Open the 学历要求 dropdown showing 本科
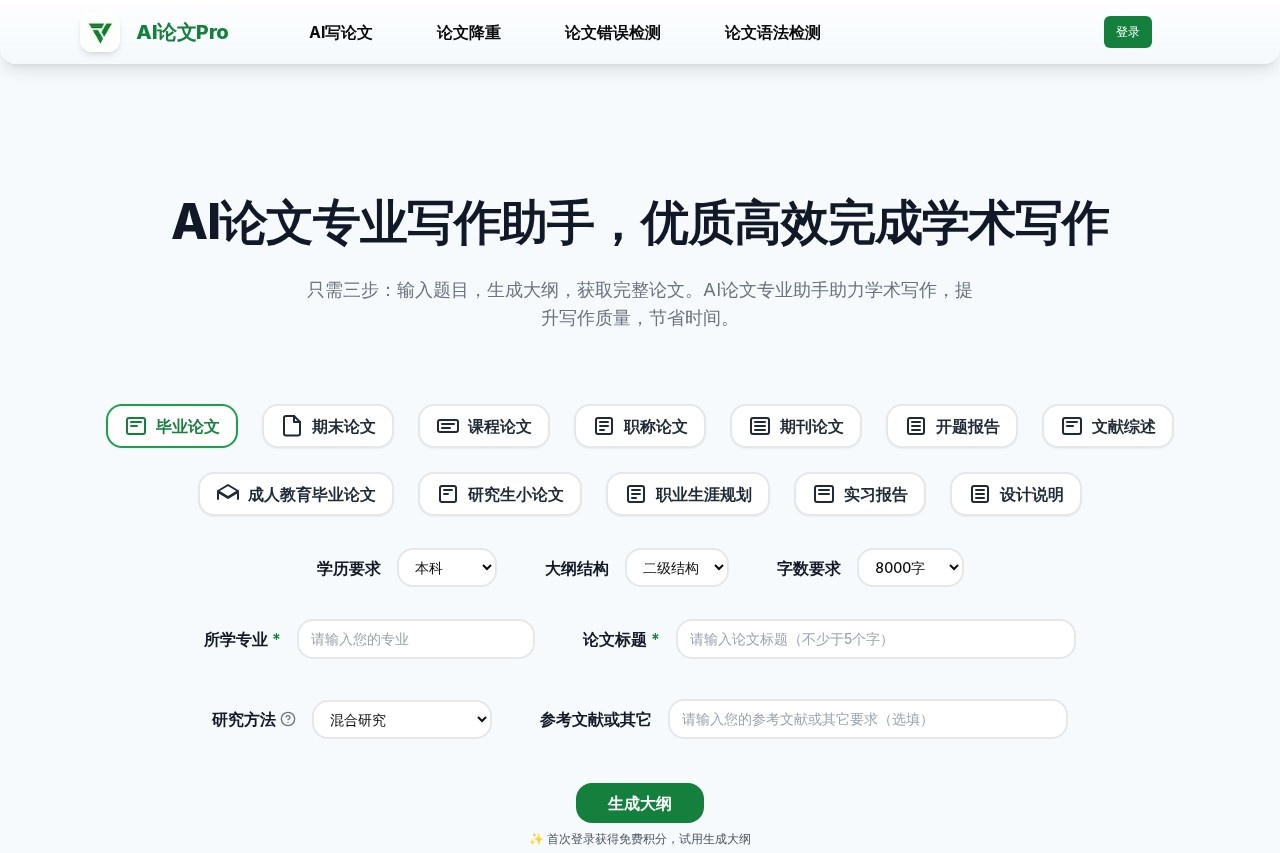This screenshot has width=1280, height=853. click(447, 568)
